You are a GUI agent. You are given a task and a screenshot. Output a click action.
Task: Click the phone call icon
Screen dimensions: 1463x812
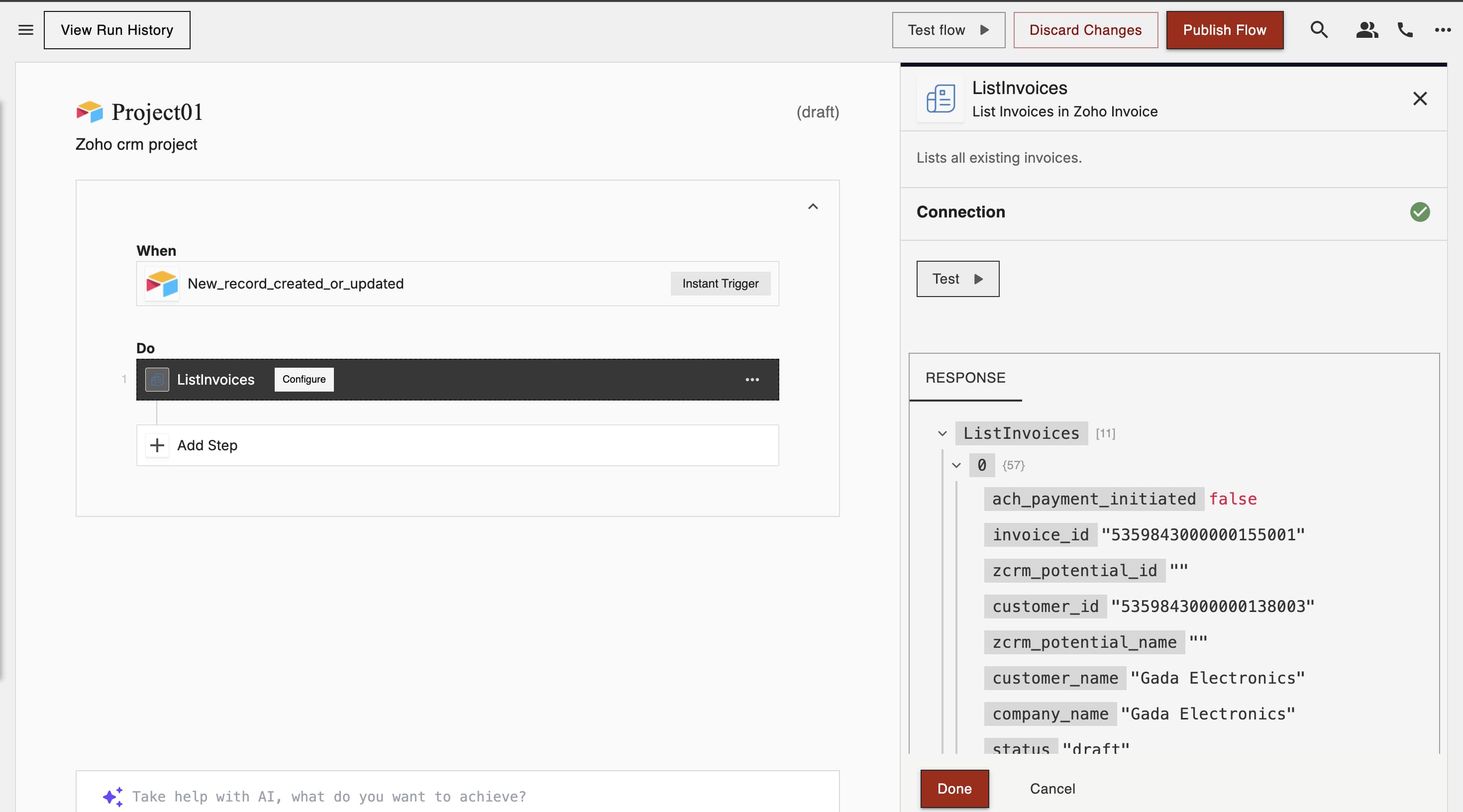tap(1404, 29)
